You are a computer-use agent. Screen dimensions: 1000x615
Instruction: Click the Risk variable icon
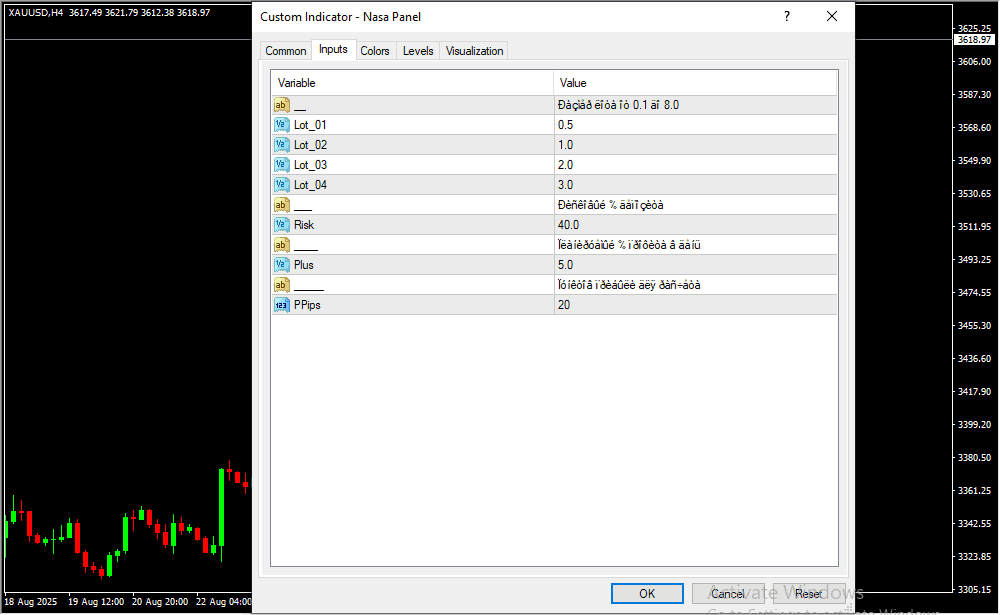(x=281, y=225)
